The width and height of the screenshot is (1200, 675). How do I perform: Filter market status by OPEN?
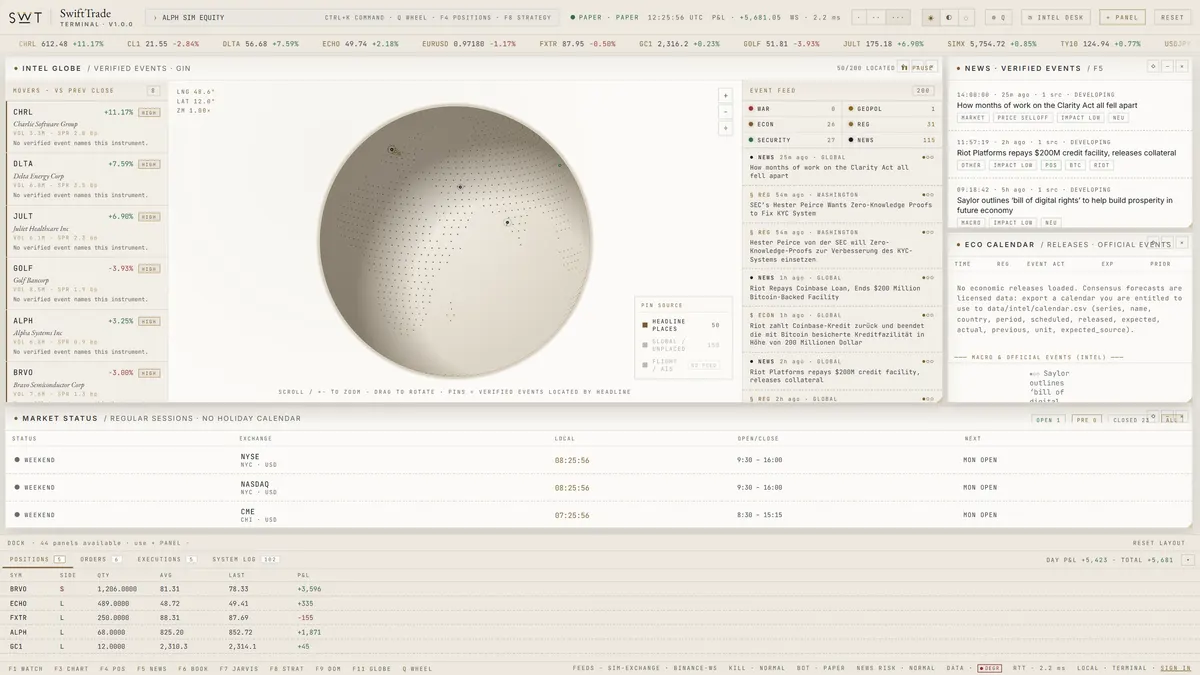(x=1048, y=420)
